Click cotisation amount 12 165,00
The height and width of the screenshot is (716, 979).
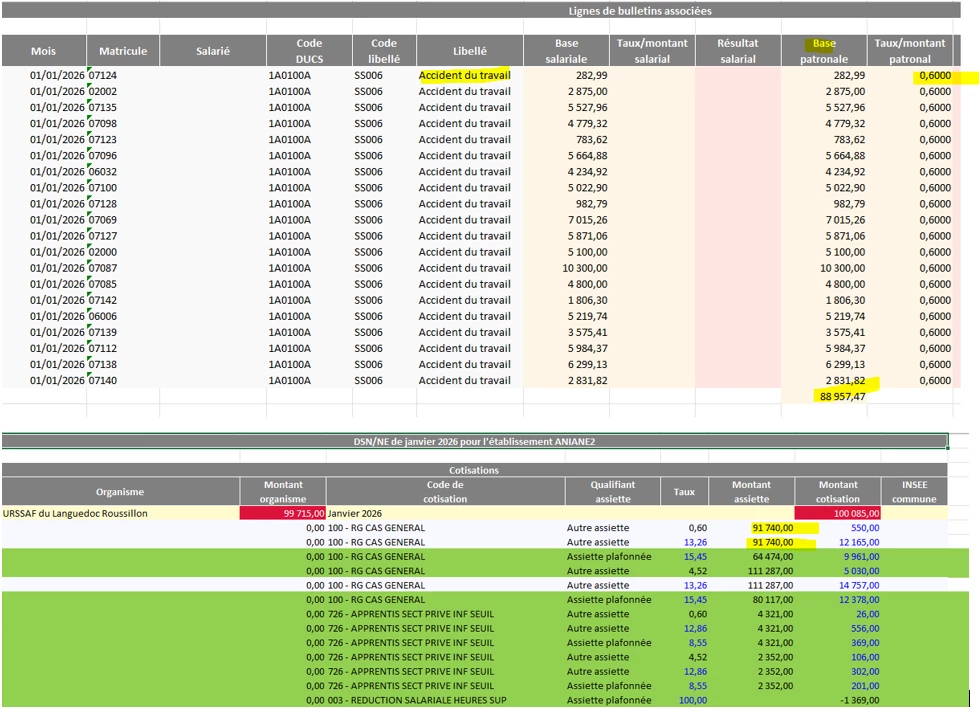(859, 542)
